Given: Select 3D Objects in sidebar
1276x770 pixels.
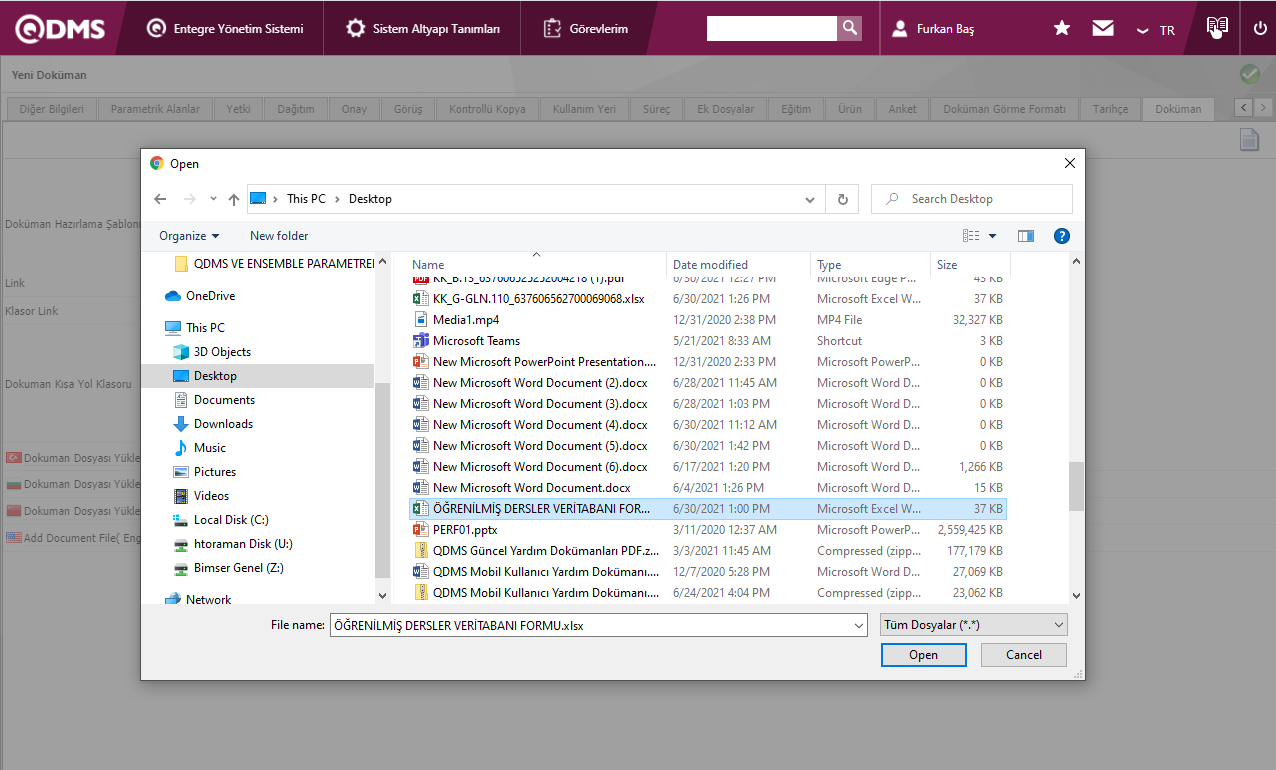Looking at the screenshot, I should point(222,352).
